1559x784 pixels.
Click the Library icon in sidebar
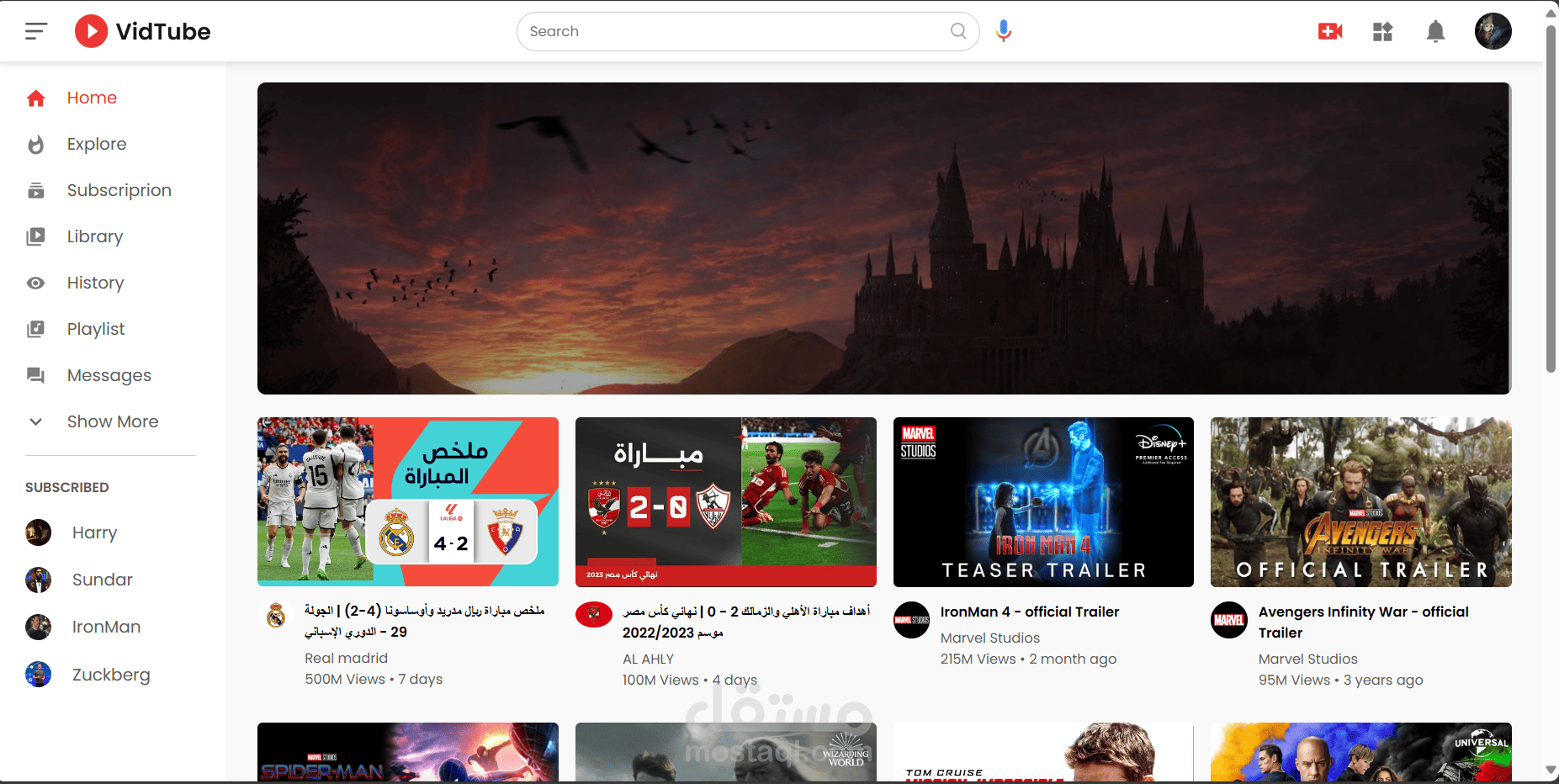35,237
